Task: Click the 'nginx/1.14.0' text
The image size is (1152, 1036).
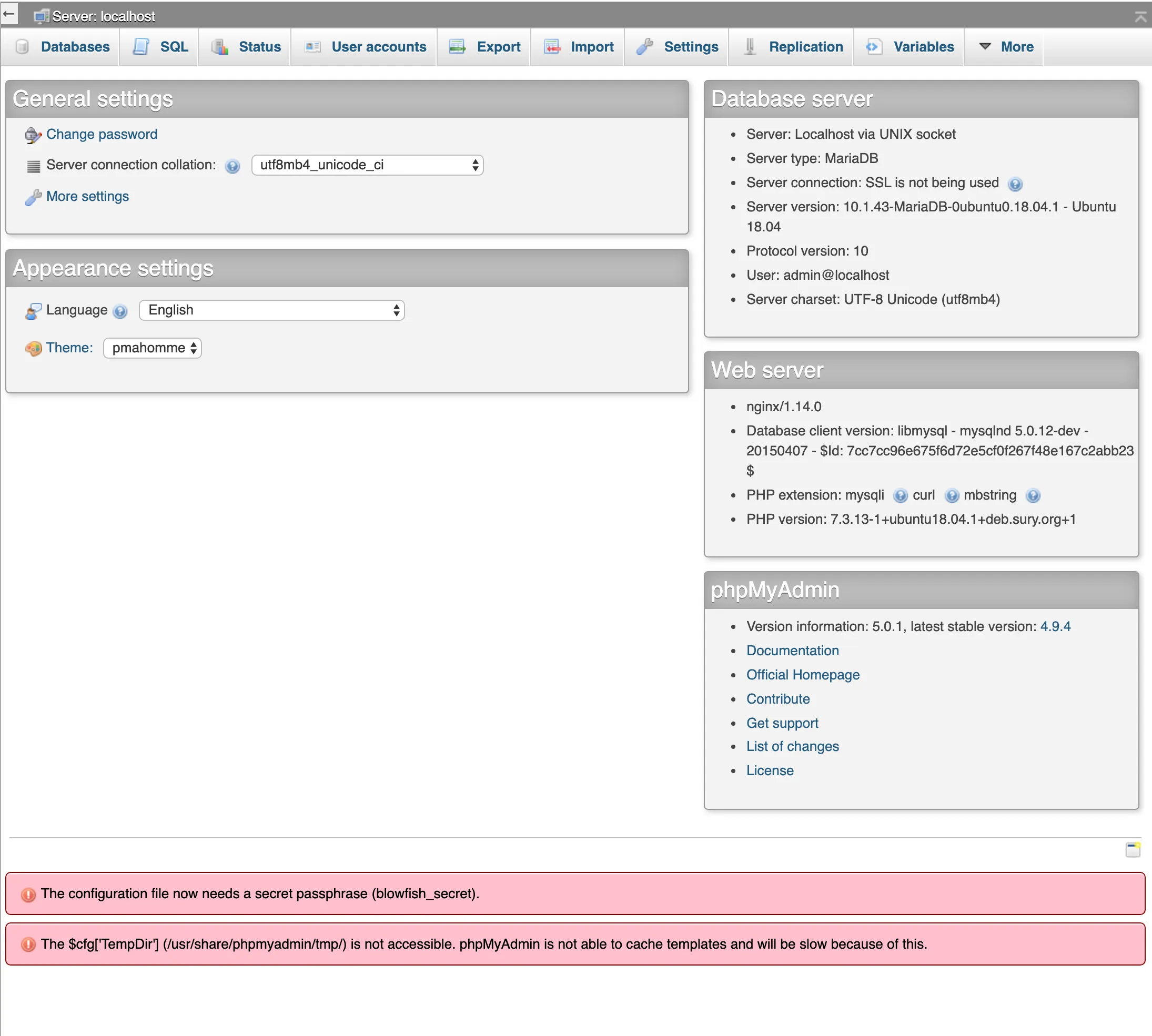Action: tap(784, 407)
